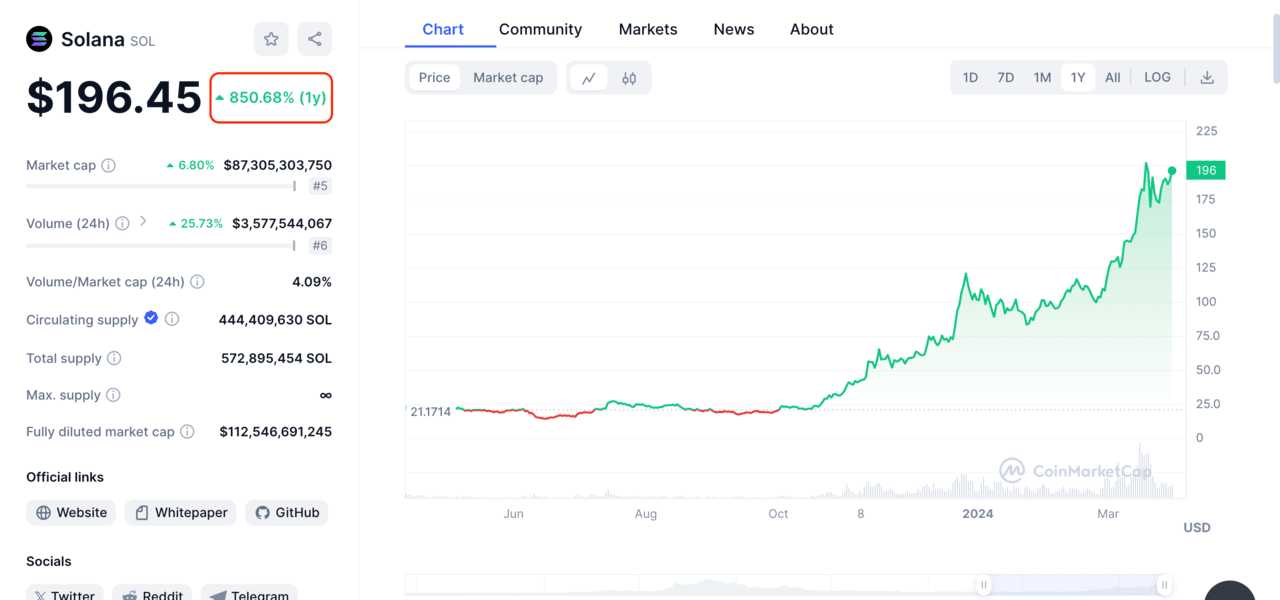Click Fully diluted market cap info icon
This screenshot has height=600, width=1280.
tap(191, 432)
